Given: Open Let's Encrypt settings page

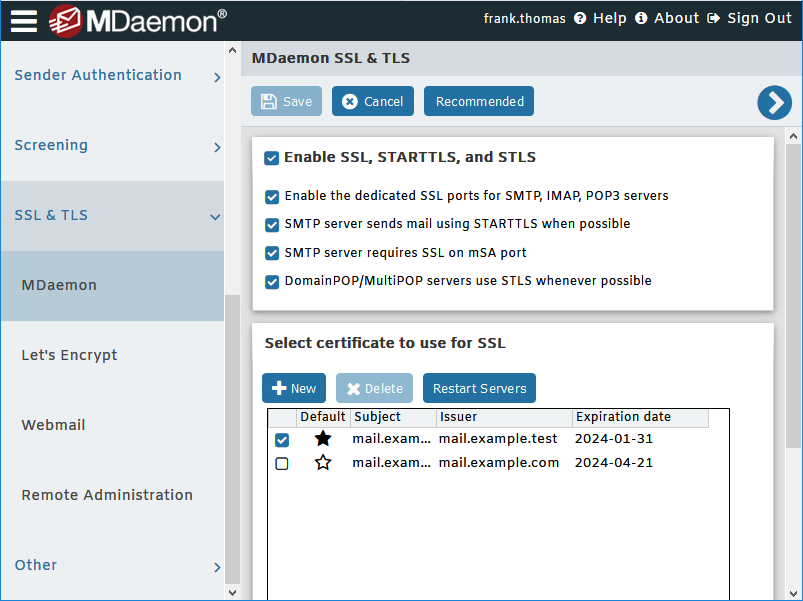Looking at the screenshot, I should click(x=70, y=355).
